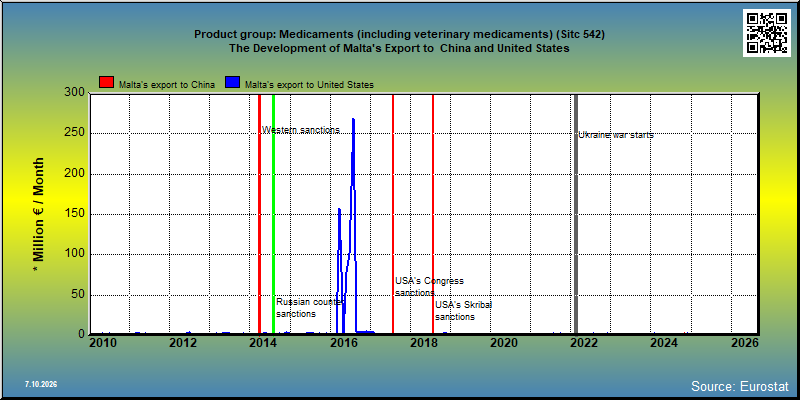
Task: Click the blue 2016 export peak
Action: (x=353, y=120)
